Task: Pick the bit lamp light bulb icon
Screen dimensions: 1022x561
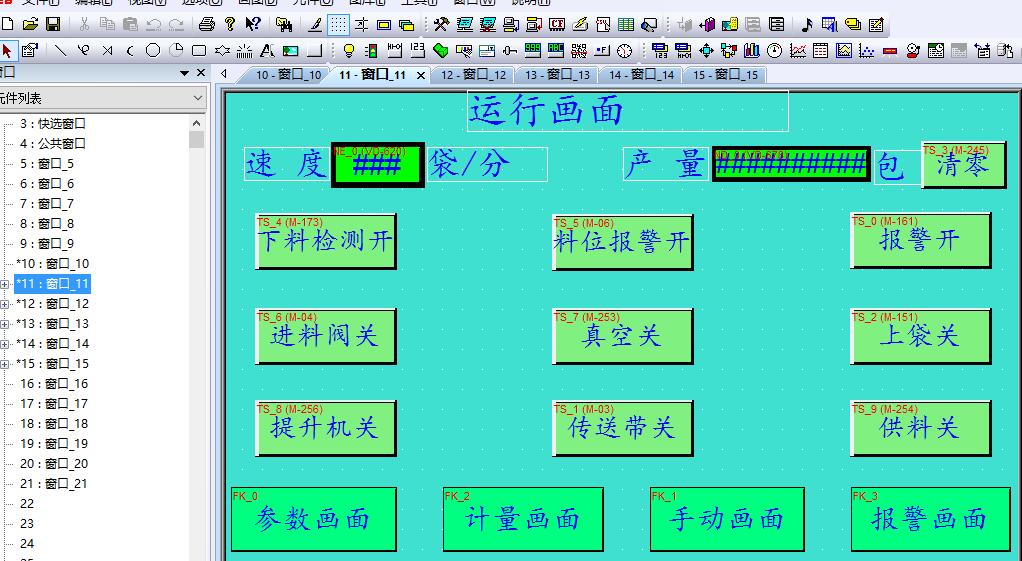Action: tap(348, 50)
